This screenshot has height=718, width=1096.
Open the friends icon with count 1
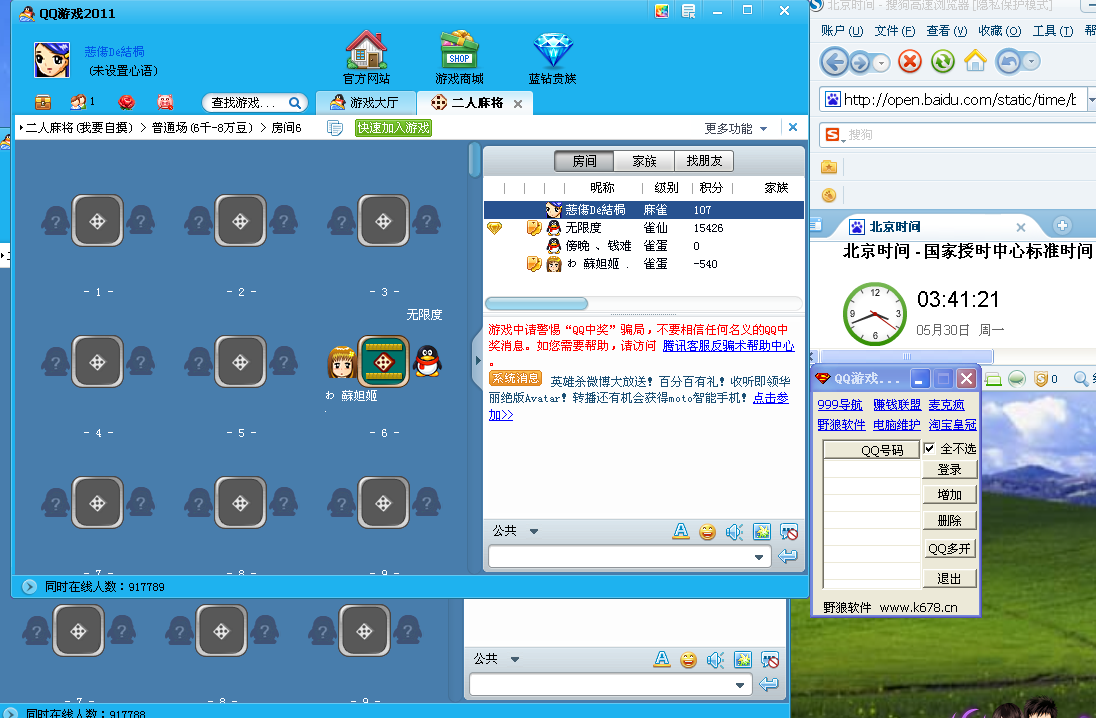tap(79, 102)
